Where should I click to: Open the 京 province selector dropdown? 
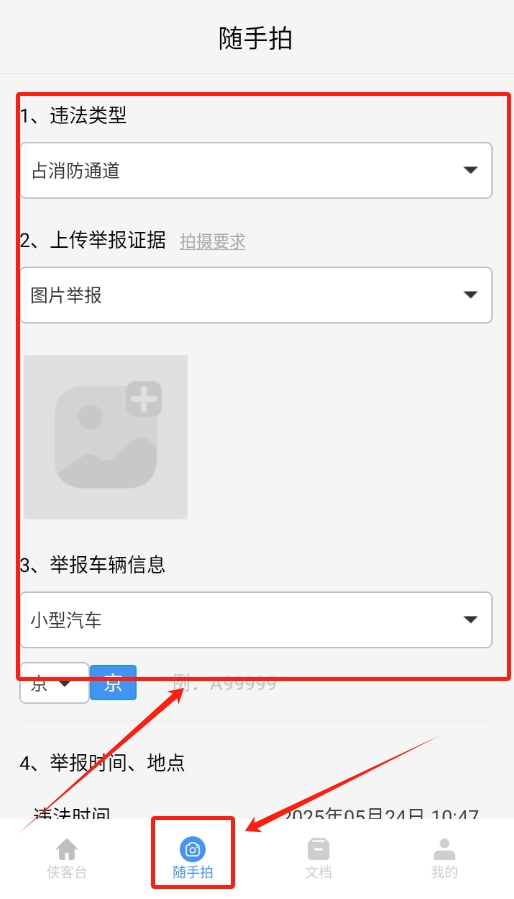pos(54,683)
